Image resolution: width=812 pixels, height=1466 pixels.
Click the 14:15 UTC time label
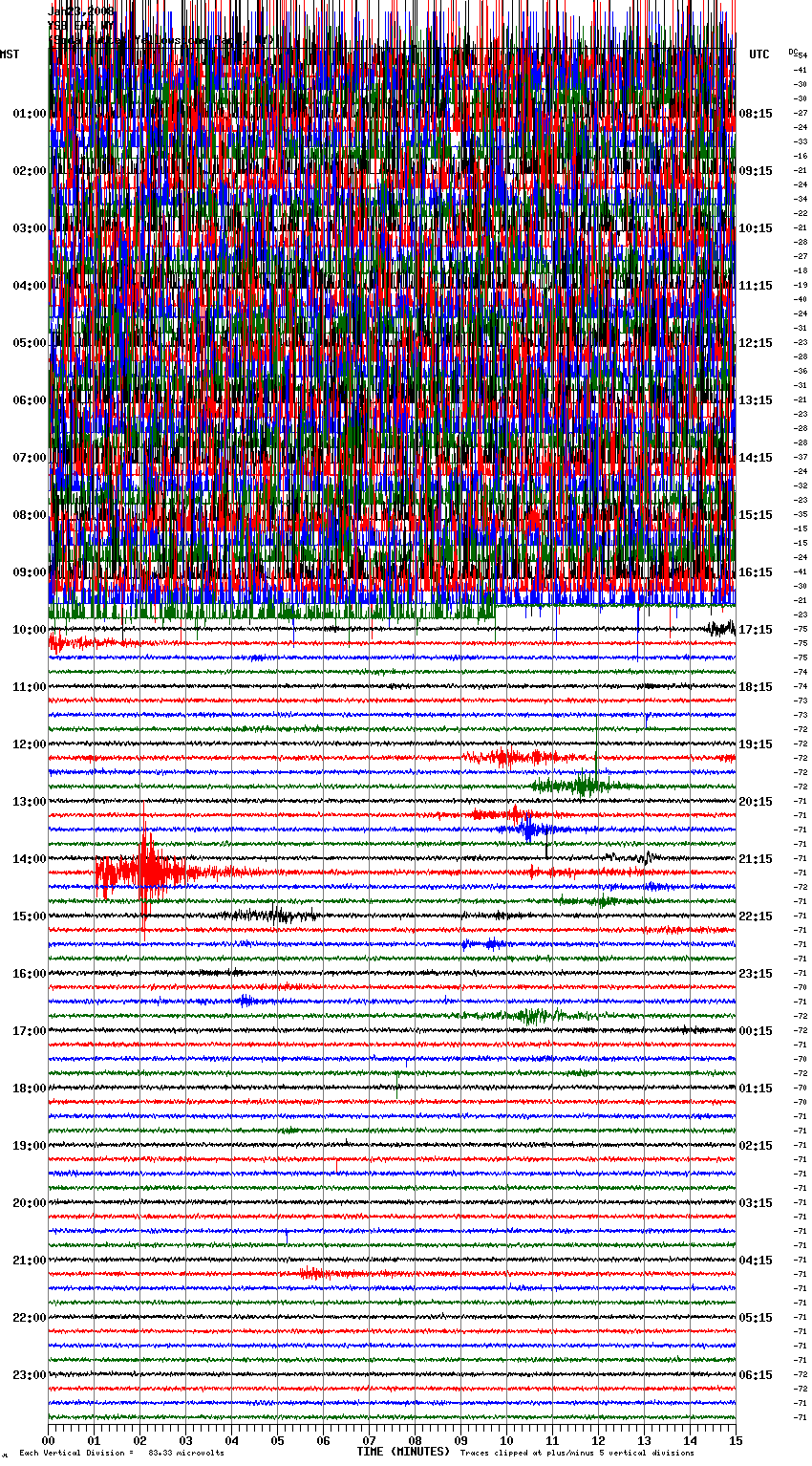756,458
